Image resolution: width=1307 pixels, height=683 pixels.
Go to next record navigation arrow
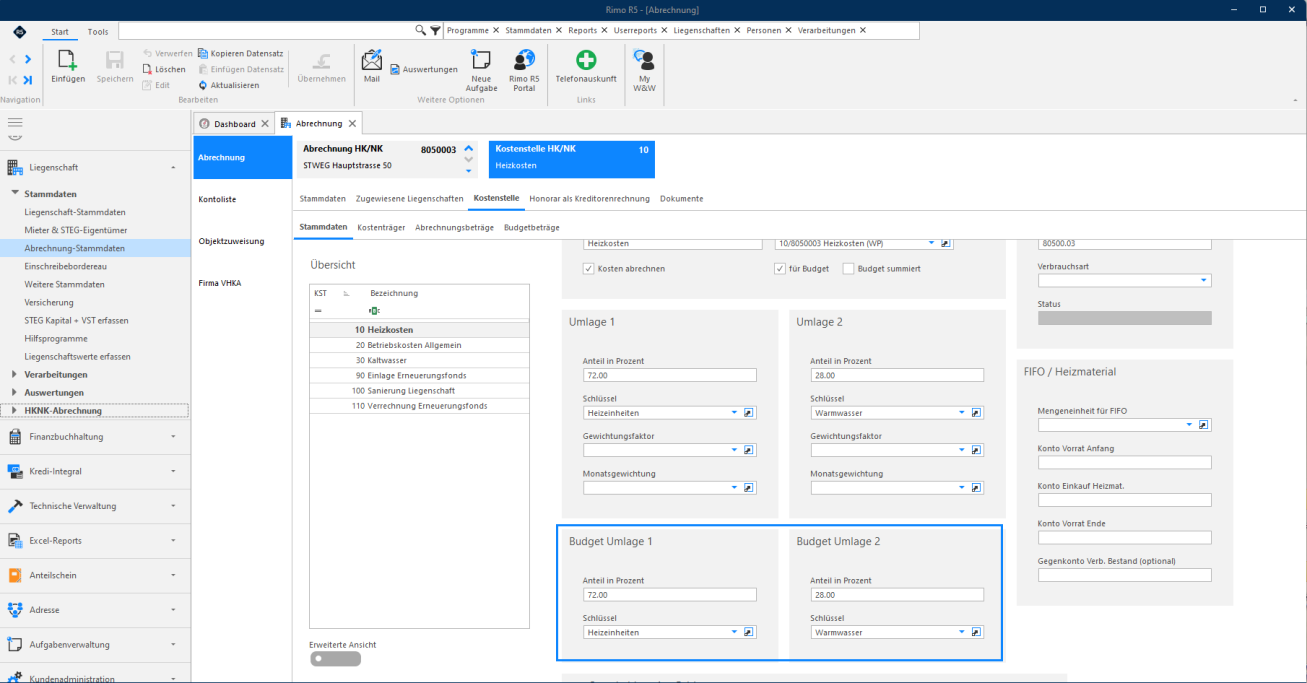pos(27,60)
